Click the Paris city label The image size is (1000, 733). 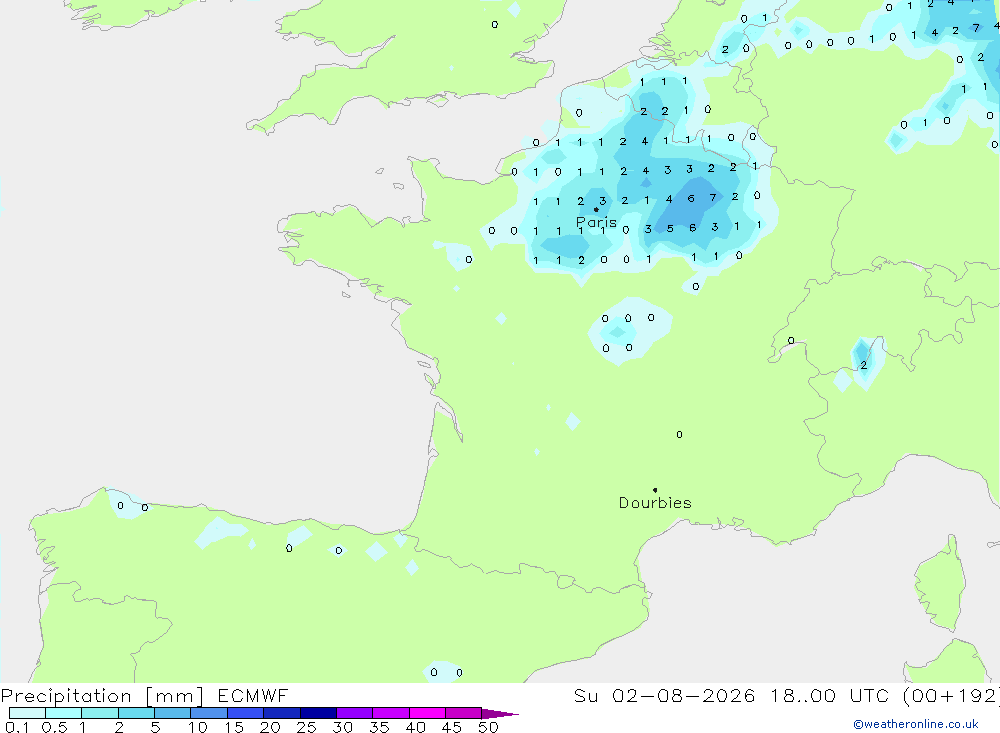coord(596,222)
